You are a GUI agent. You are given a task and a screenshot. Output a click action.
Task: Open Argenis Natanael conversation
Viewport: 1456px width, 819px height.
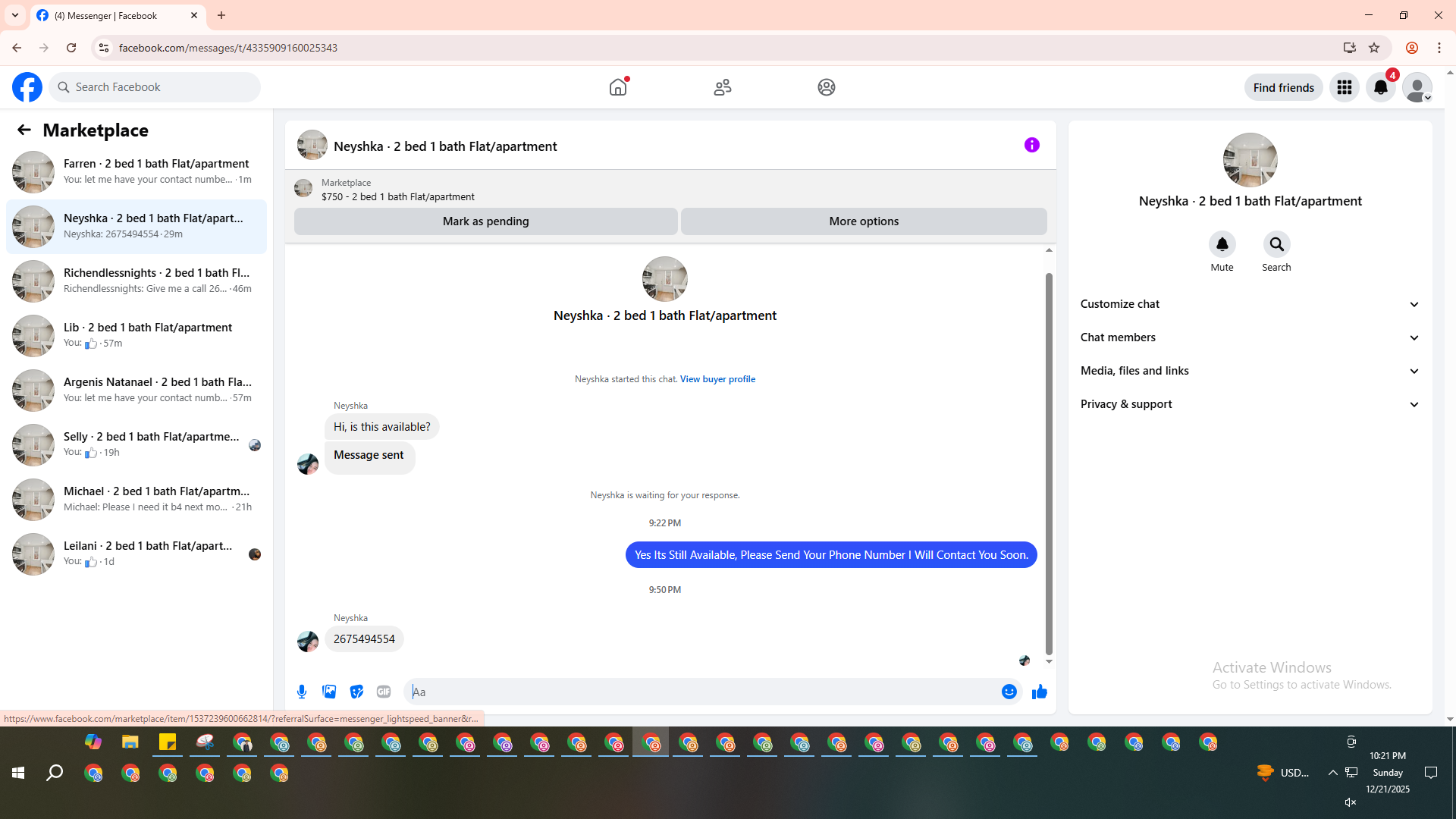coord(136,391)
